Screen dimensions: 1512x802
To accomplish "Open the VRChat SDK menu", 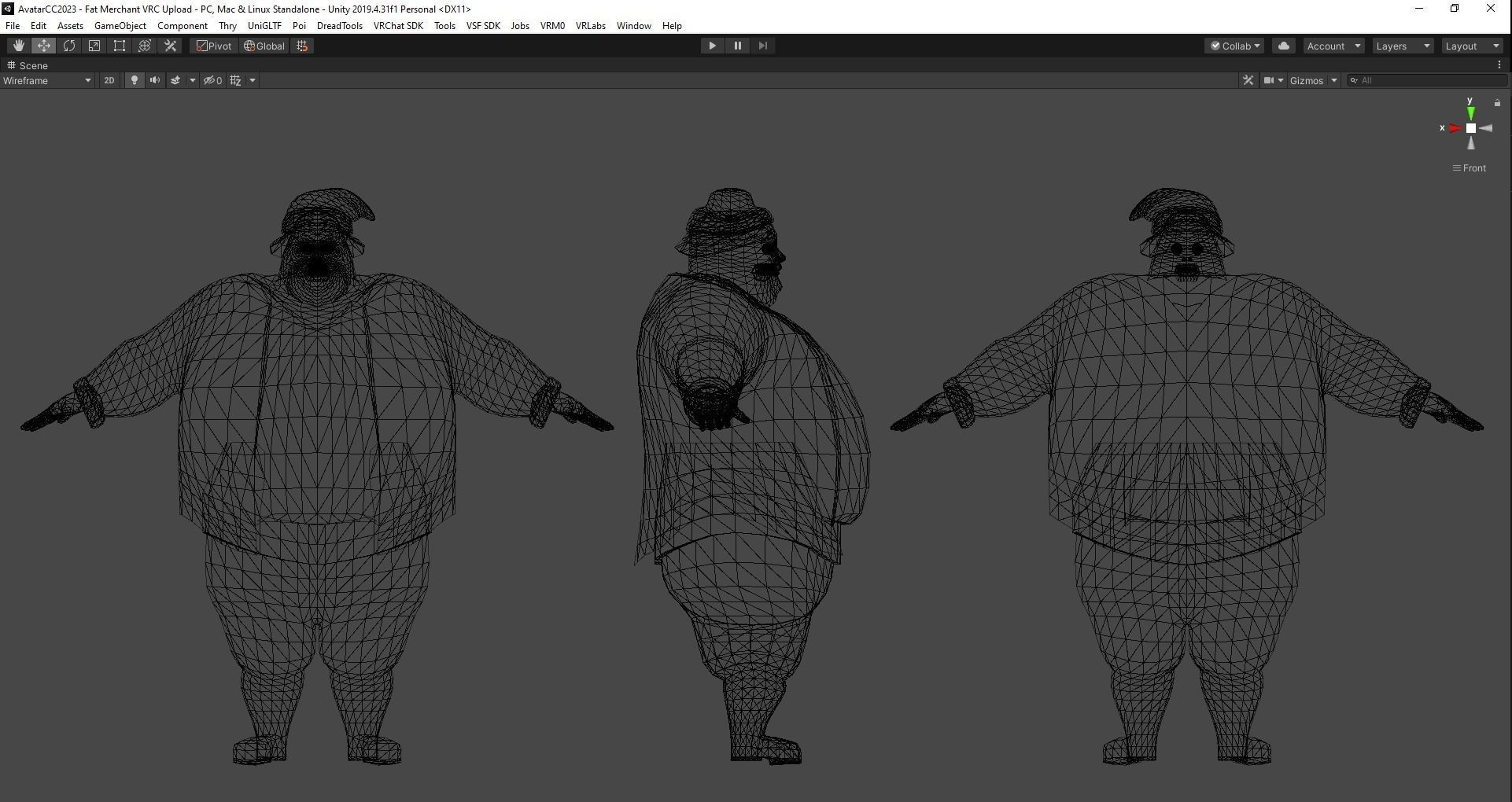I will [x=397, y=25].
